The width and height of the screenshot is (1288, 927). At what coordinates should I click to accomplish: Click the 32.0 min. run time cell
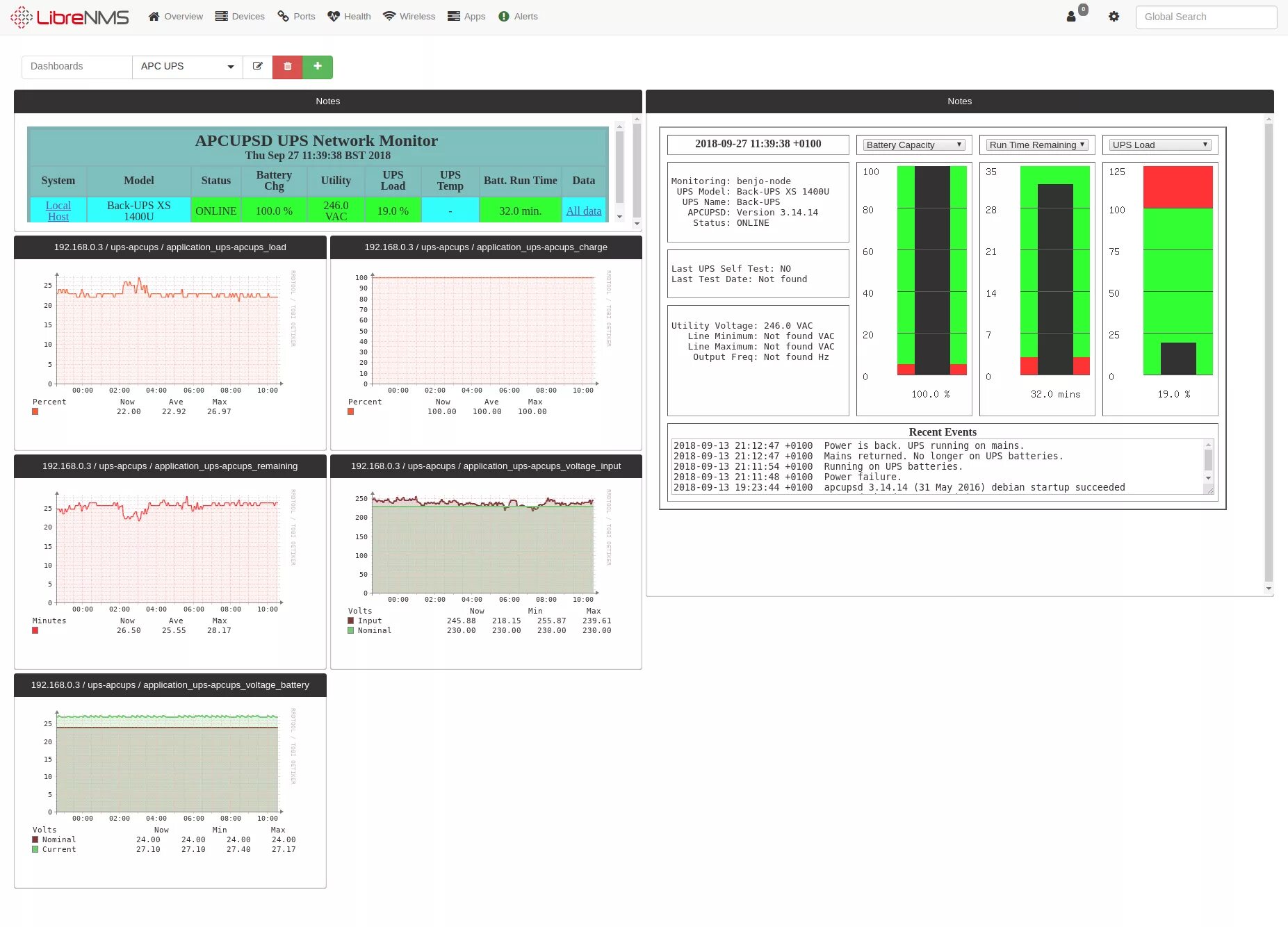[521, 211]
